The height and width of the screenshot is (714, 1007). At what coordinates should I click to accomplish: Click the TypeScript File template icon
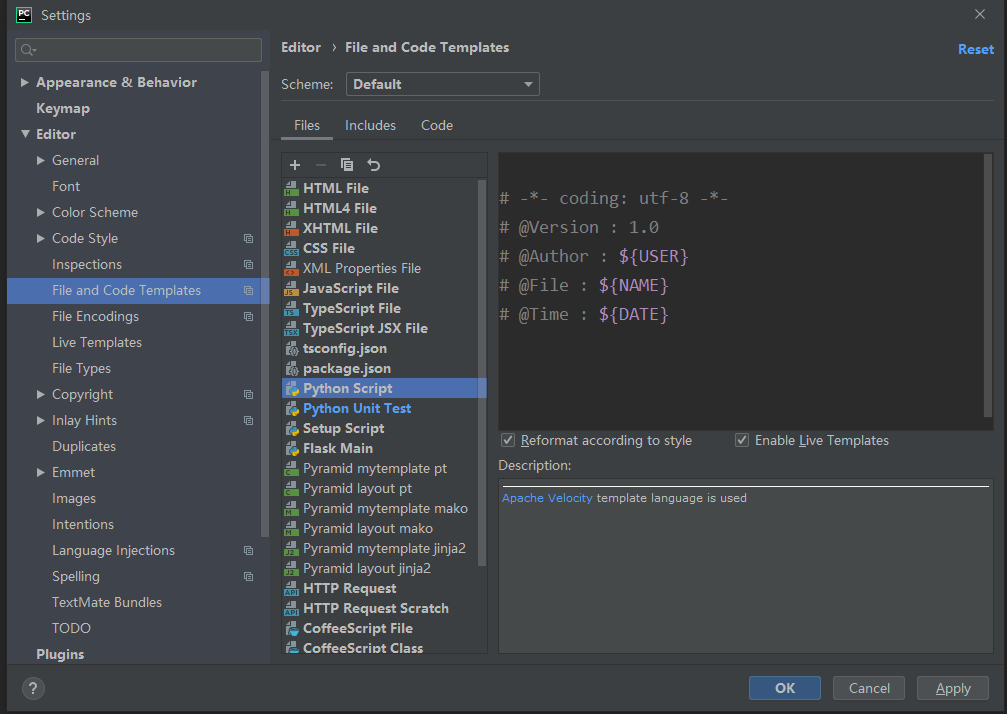click(292, 308)
